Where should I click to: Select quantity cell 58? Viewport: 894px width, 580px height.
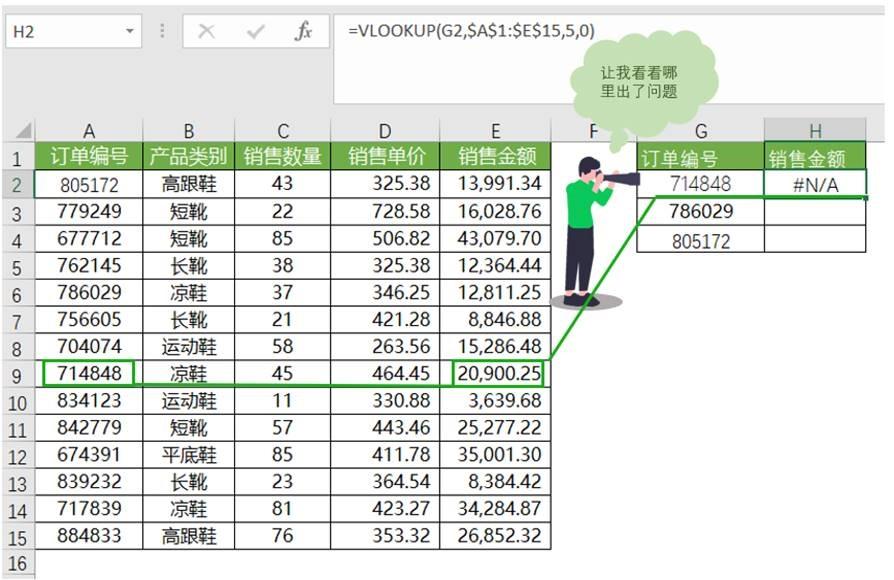point(283,347)
